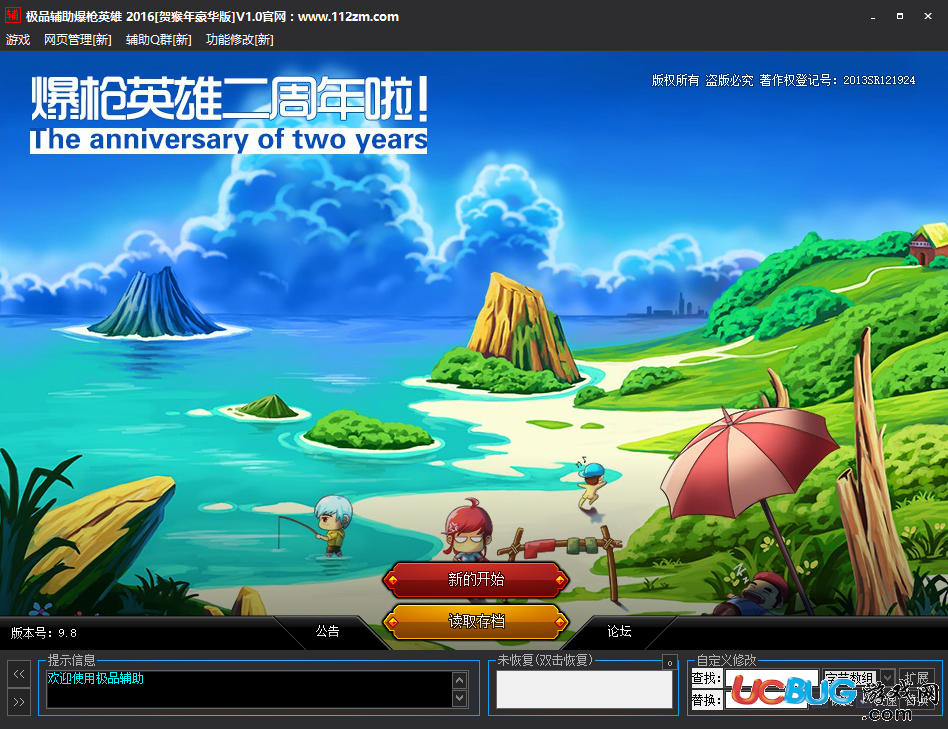Viewport: 948px width, 729px height.
Task: Start a new game with 新的开始
Action: coord(476,580)
